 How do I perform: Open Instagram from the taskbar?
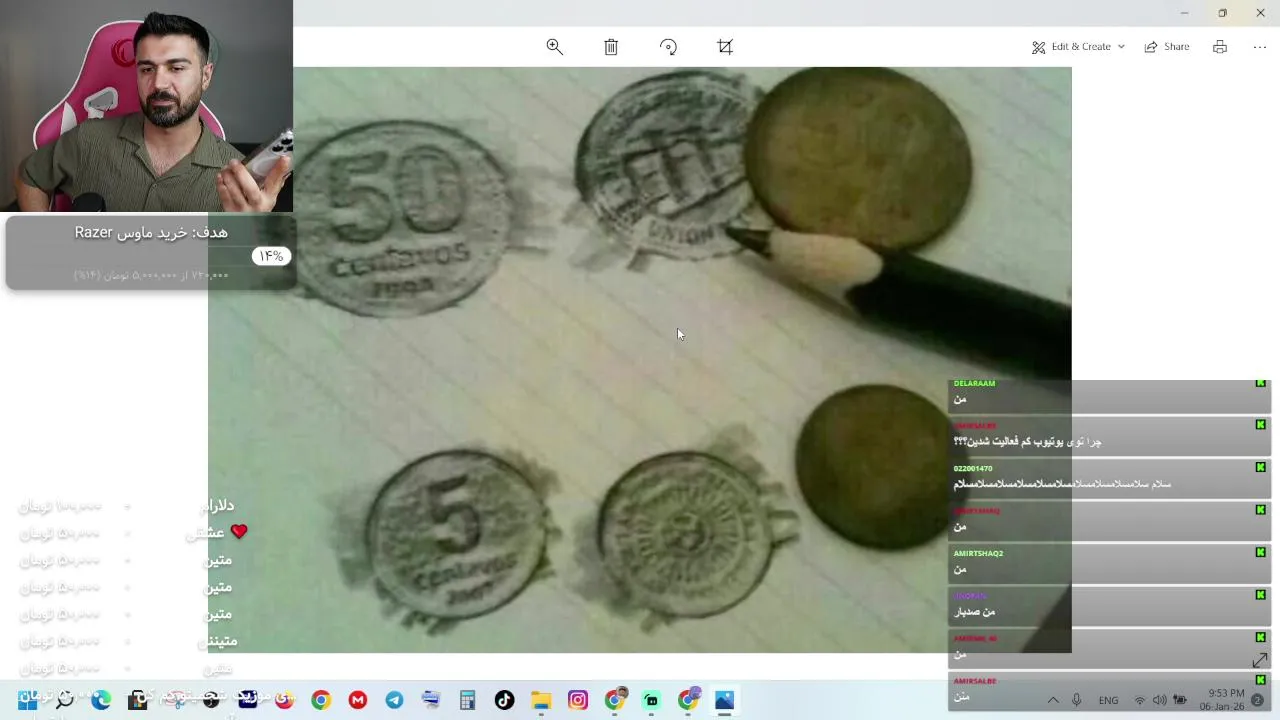point(578,701)
